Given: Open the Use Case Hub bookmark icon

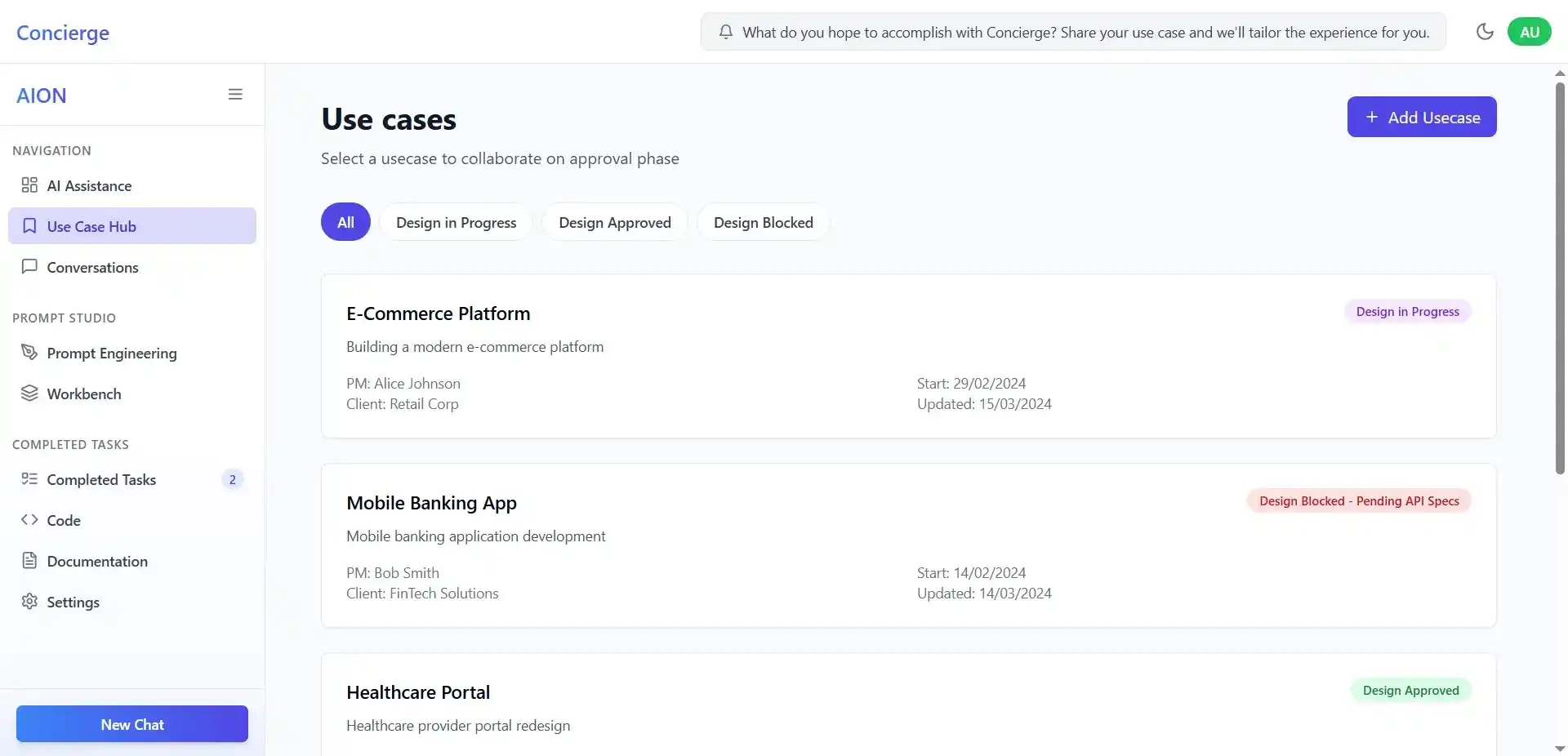Looking at the screenshot, I should tap(29, 226).
